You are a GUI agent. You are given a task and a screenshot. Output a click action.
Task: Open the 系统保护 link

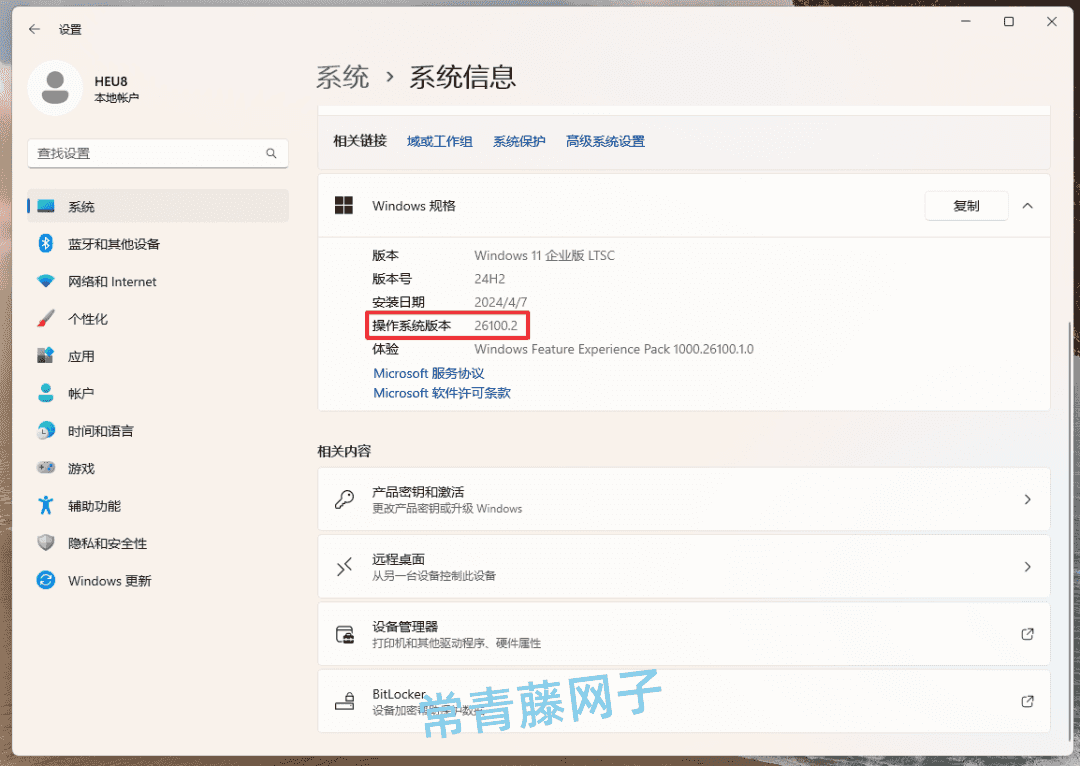point(519,141)
